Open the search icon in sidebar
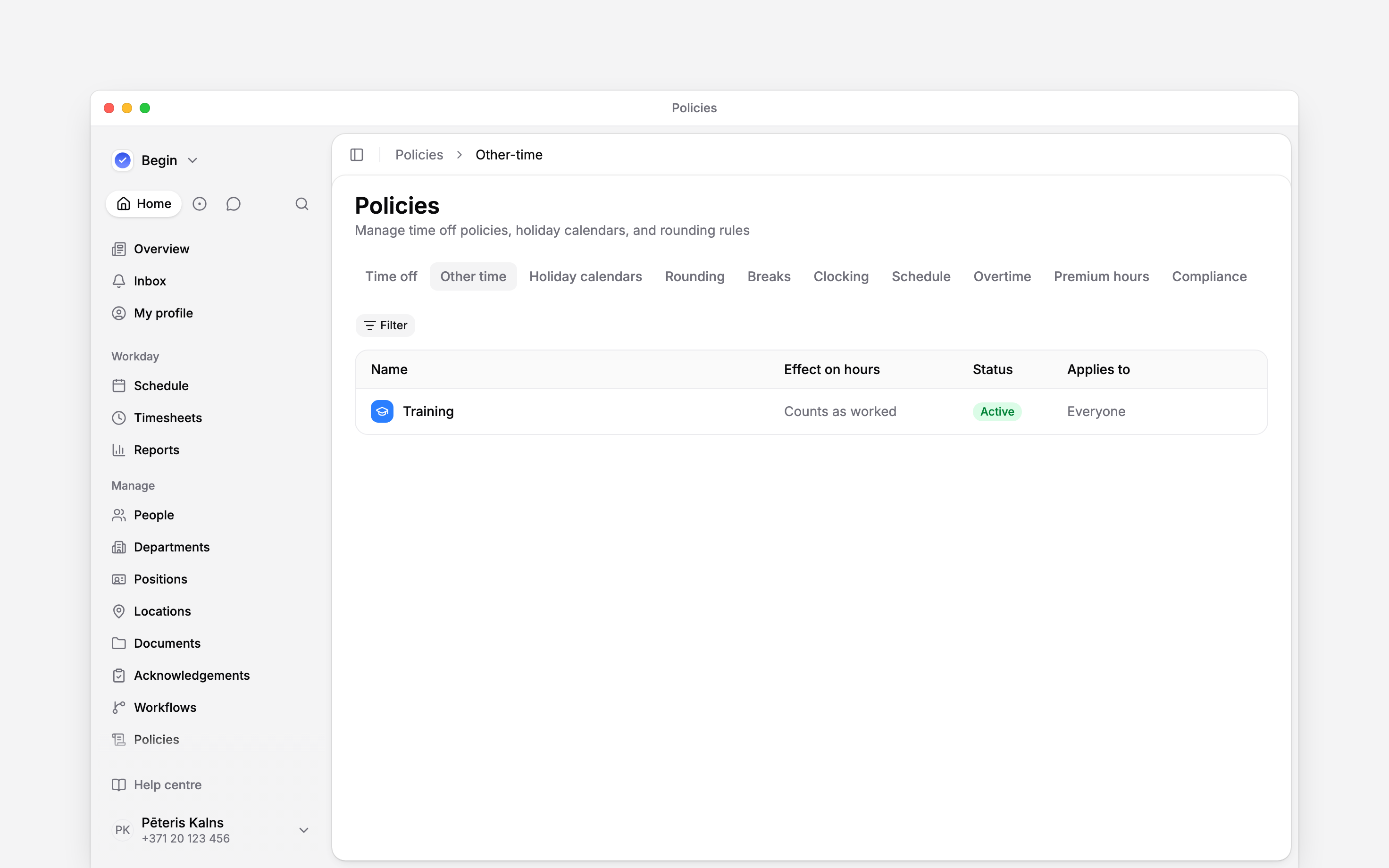 point(302,204)
